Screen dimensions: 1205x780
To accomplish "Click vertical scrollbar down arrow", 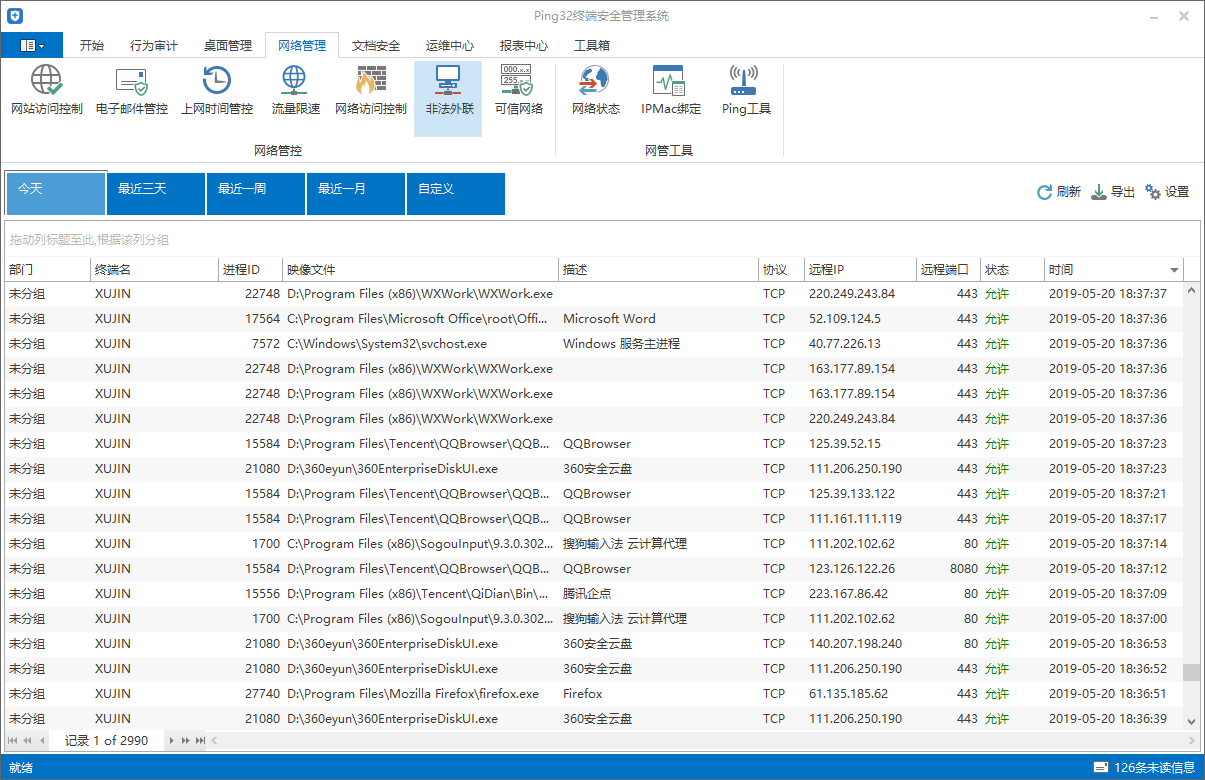I will coord(1191,721).
